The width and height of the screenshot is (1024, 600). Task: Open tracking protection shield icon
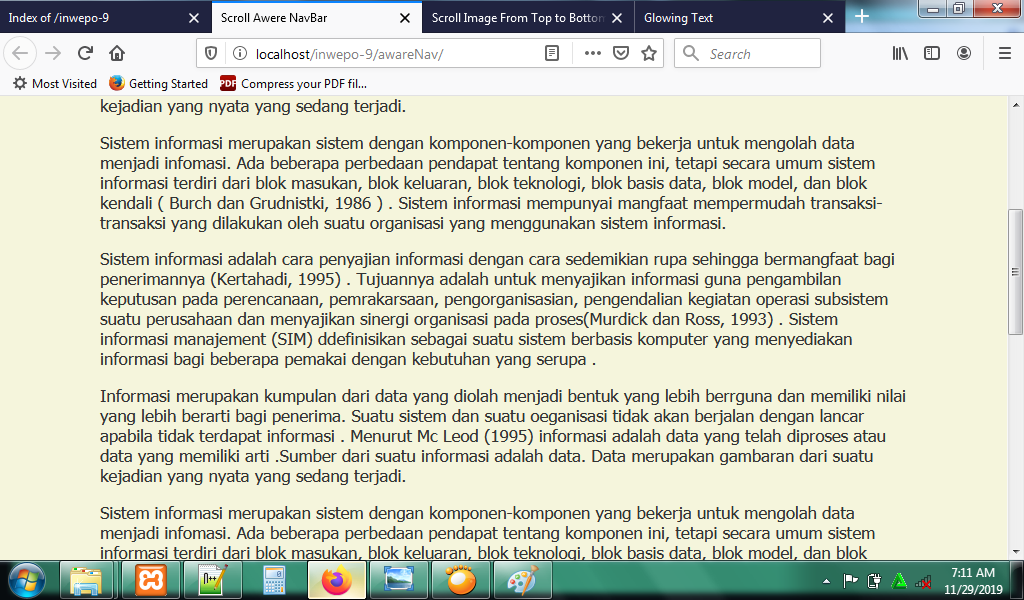coord(211,54)
